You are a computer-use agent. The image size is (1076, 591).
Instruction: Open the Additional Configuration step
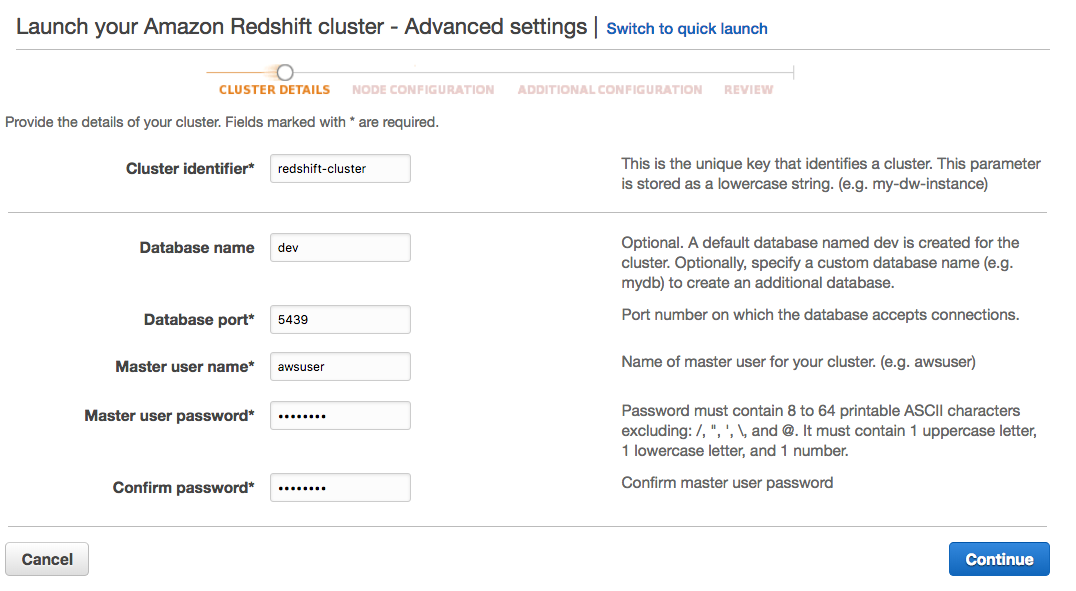coord(610,90)
